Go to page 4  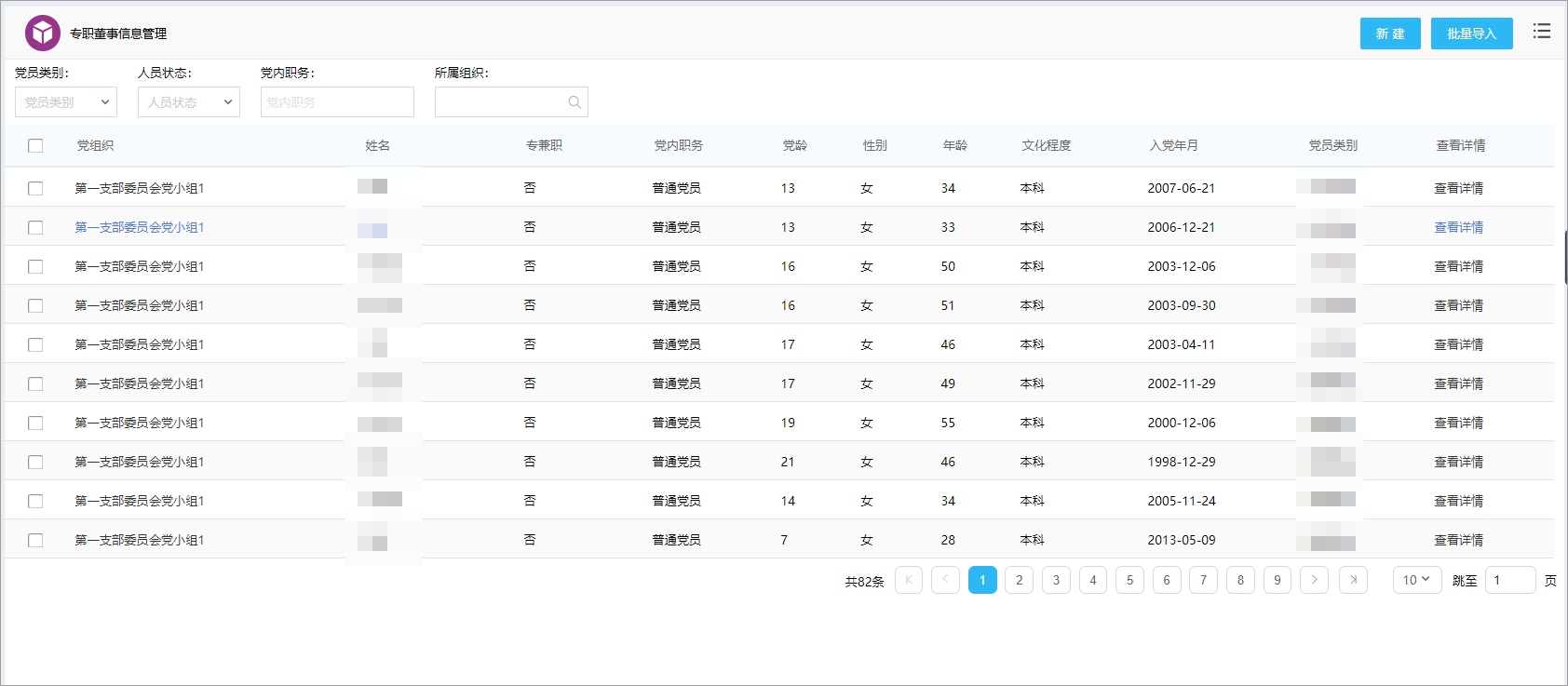pos(1093,580)
